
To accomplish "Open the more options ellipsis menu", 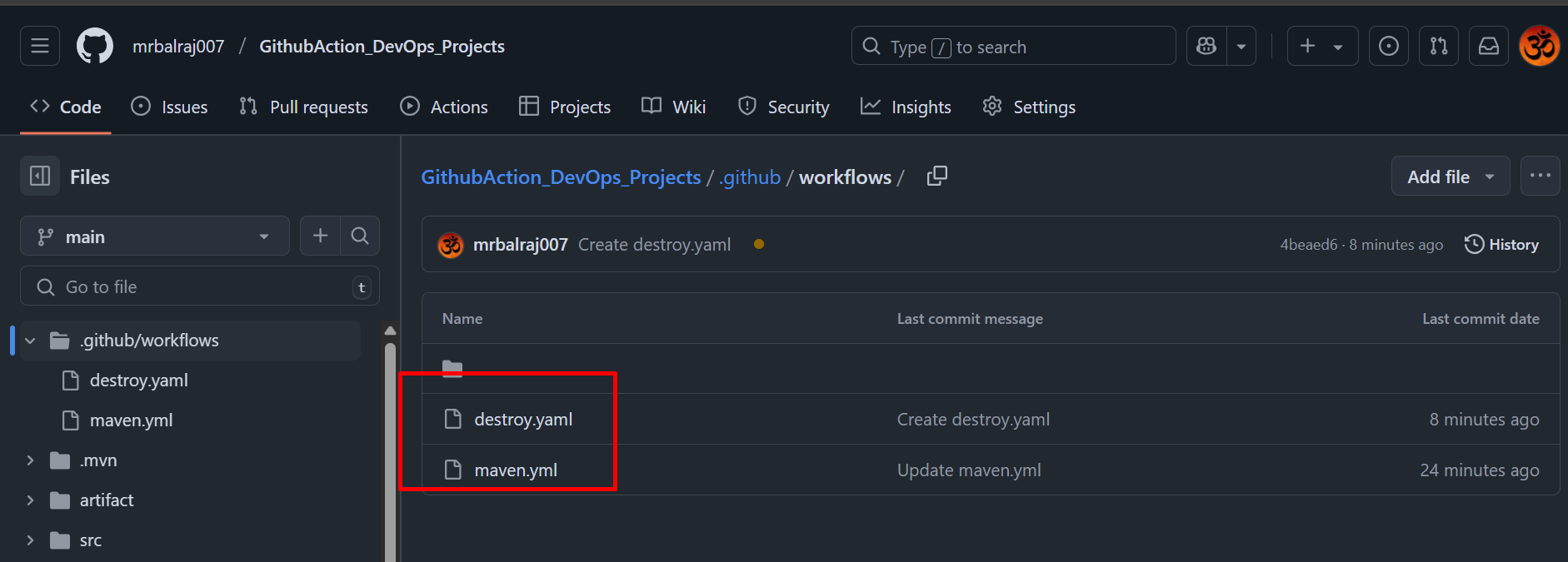I will tap(1541, 177).
